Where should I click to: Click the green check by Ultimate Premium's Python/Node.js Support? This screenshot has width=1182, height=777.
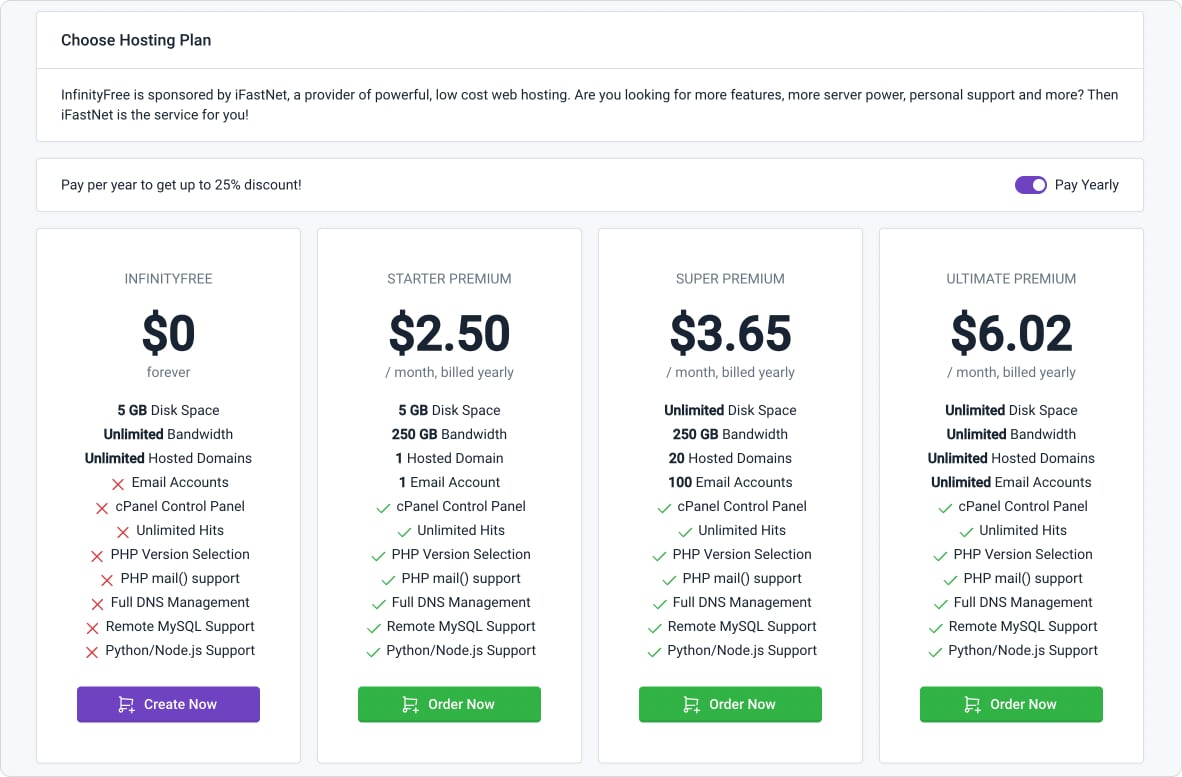[935, 652]
